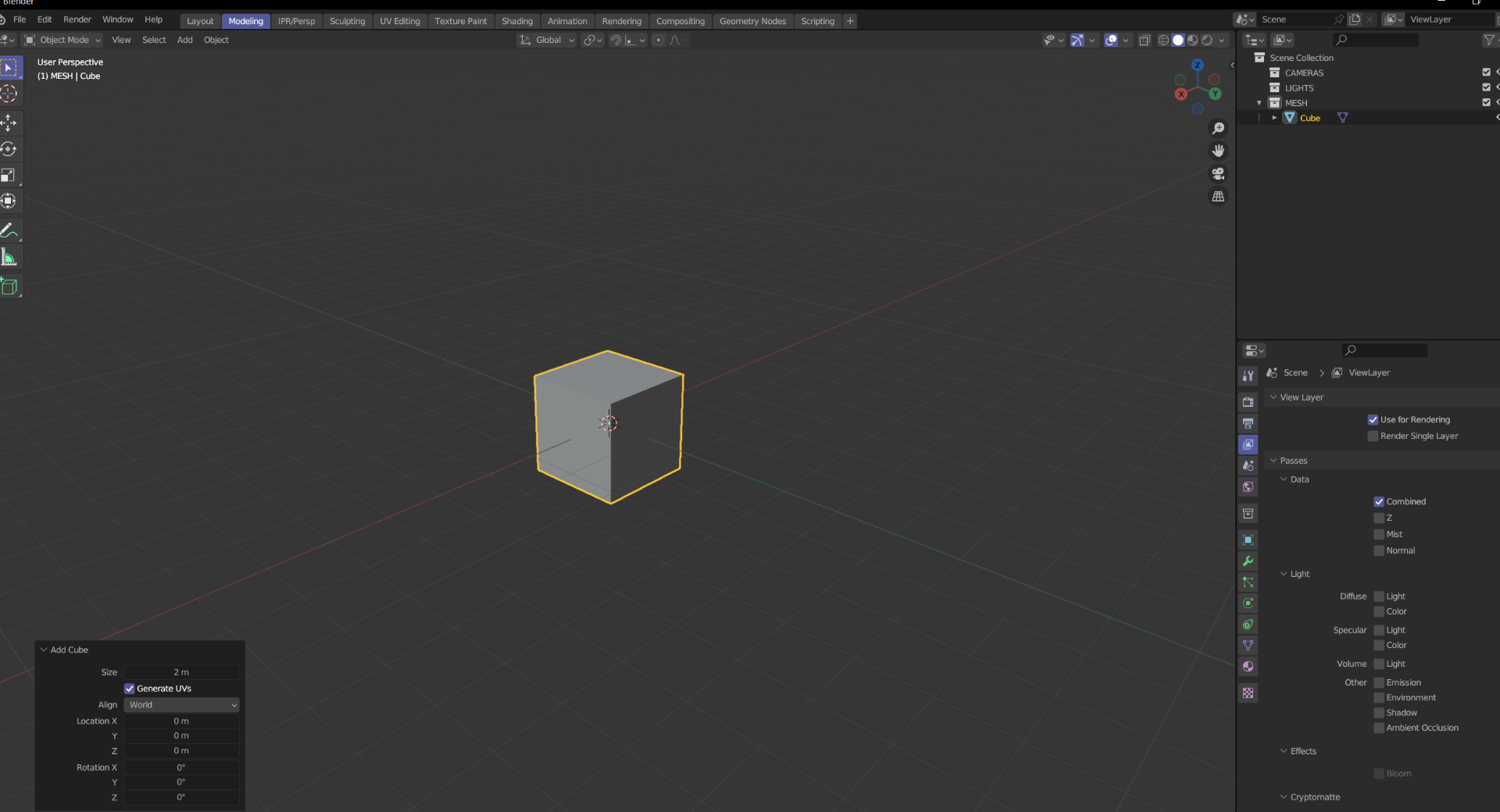Open the Modifiers wrench properties tab
The image size is (1500, 812).
click(1248, 561)
